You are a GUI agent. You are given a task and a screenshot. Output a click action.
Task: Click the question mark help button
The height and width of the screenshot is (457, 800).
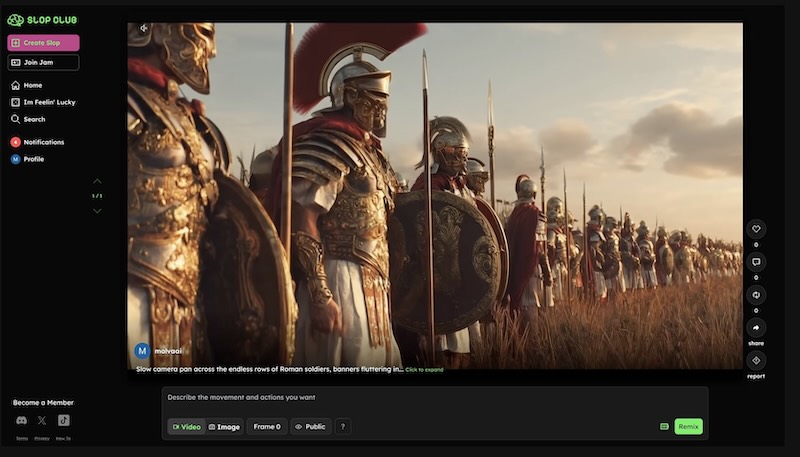343,426
